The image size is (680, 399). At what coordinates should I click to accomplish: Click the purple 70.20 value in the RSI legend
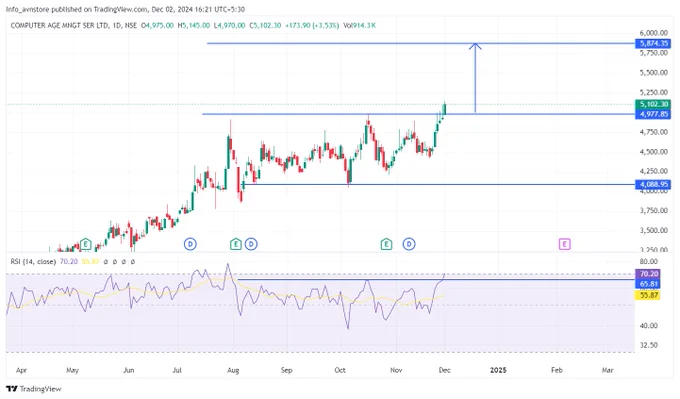coord(69,262)
